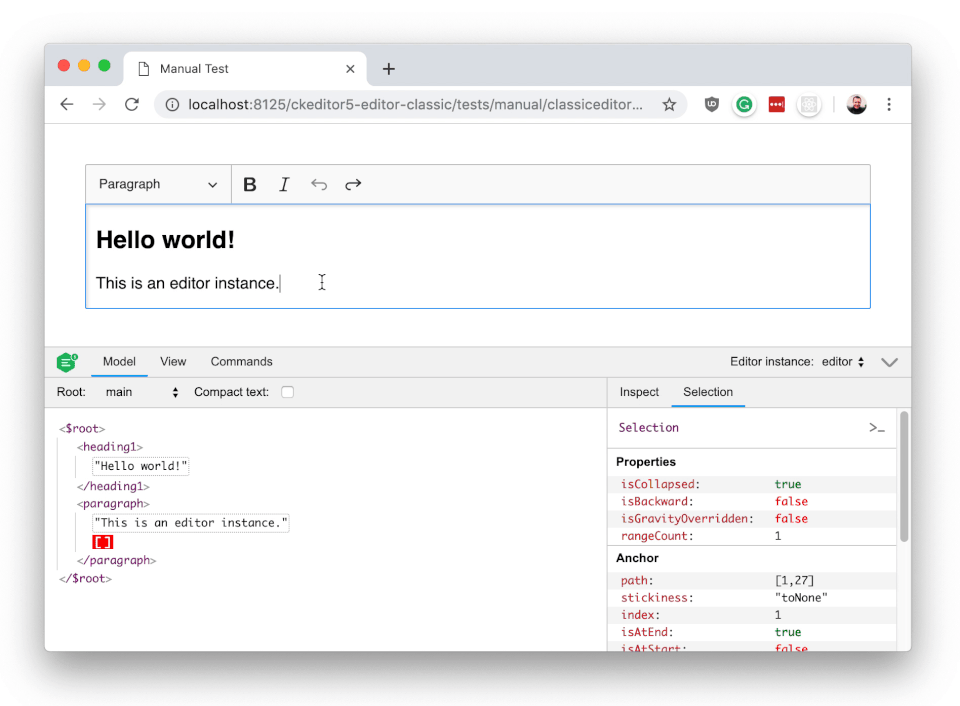Bookmark page with the star icon

669,105
